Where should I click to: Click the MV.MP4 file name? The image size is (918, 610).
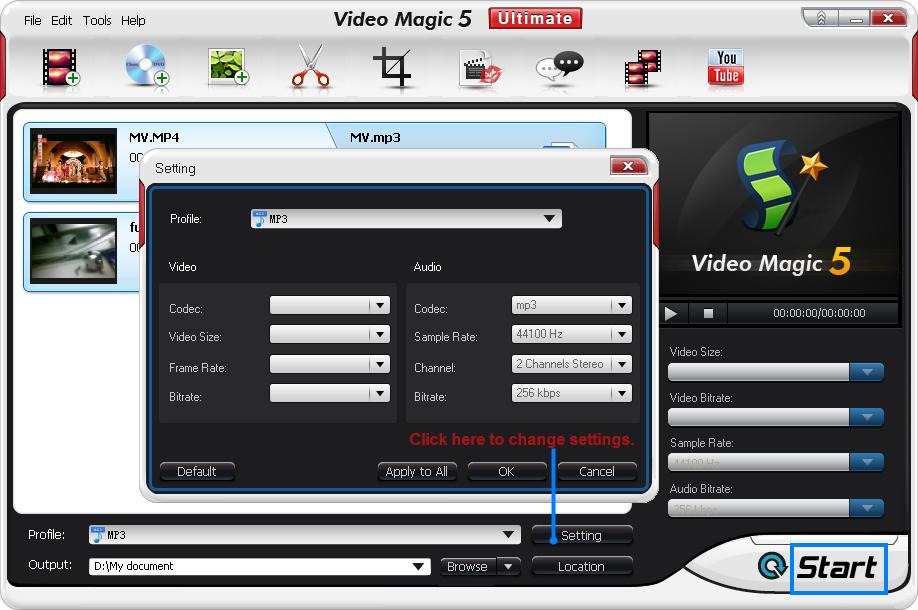(x=154, y=138)
